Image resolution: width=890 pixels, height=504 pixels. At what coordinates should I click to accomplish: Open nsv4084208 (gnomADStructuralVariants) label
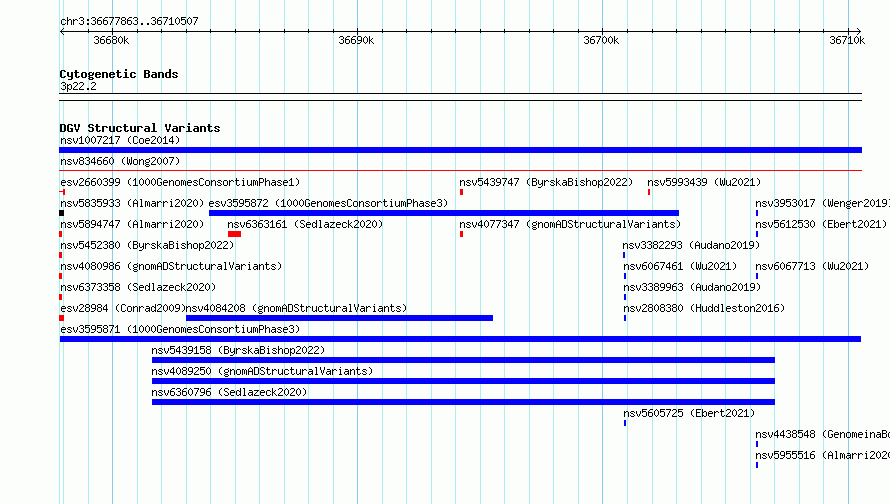pos(296,308)
